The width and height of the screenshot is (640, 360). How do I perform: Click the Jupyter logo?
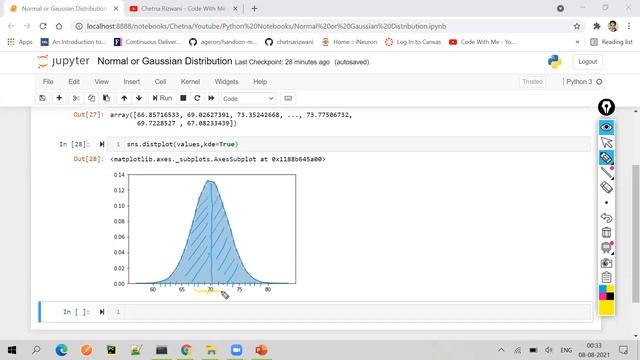pyautogui.click(x=64, y=62)
